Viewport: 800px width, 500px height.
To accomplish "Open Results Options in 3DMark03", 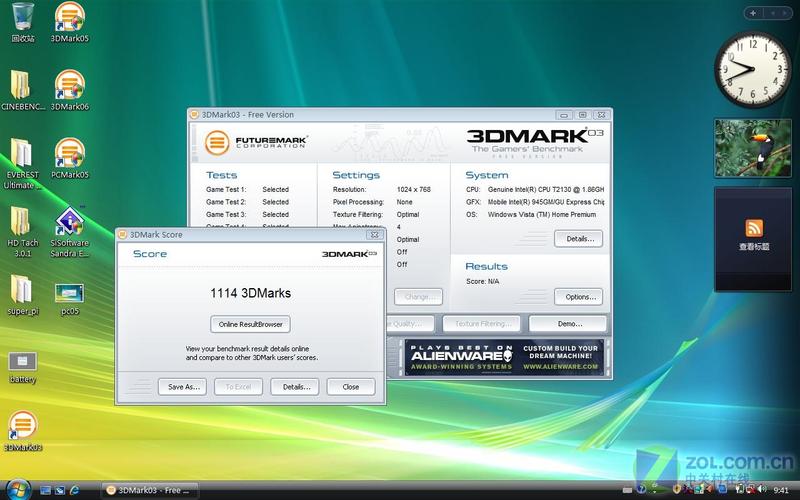I will pyautogui.click(x=578, y=296).
